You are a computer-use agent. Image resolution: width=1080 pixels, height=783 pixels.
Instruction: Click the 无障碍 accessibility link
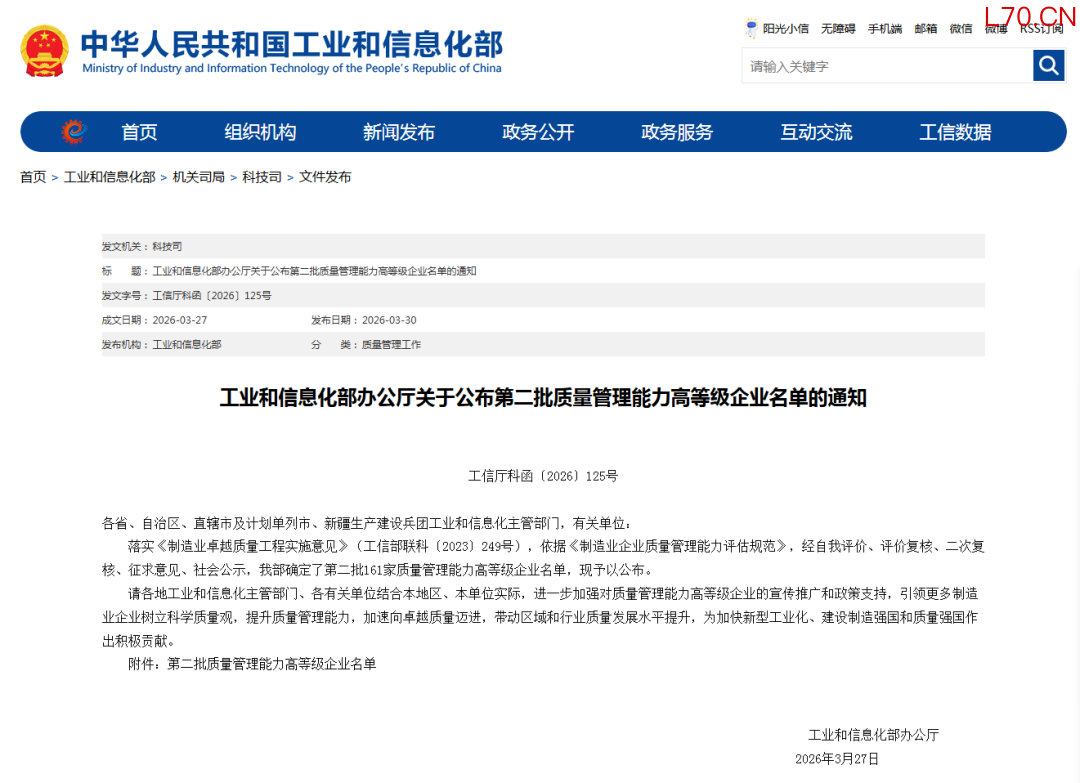(x=838, y=29)
